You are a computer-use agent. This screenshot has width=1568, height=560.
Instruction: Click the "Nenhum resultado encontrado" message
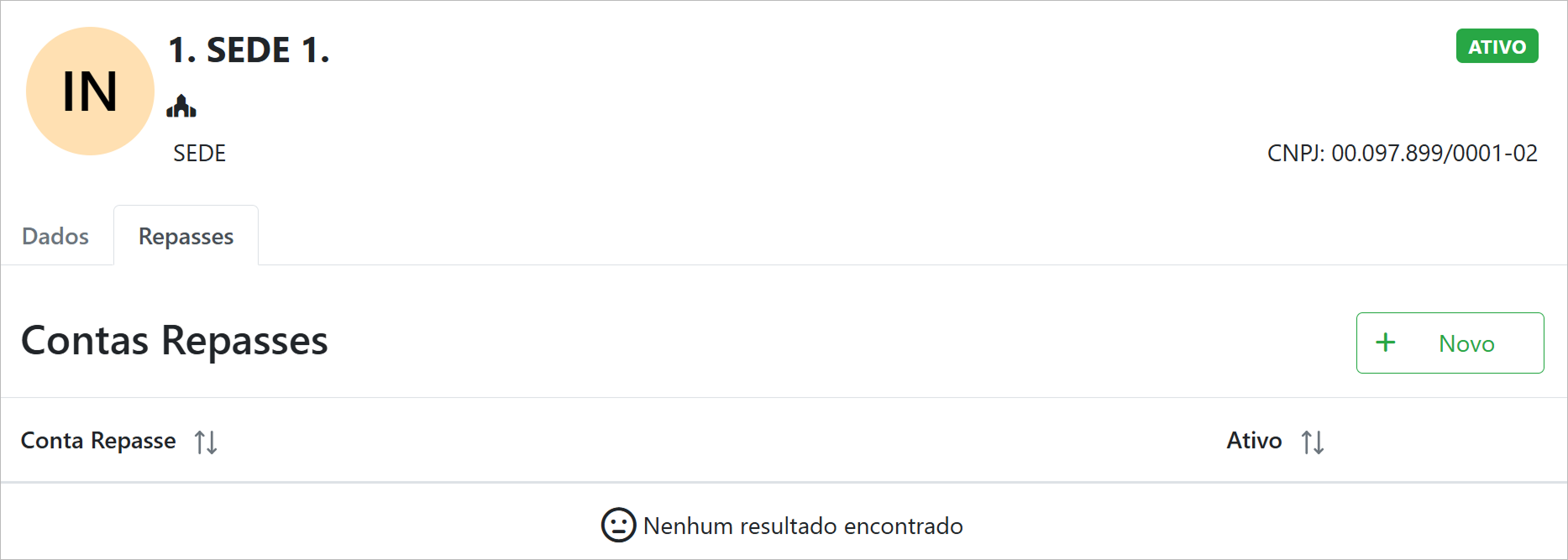(x=803, y=526)
